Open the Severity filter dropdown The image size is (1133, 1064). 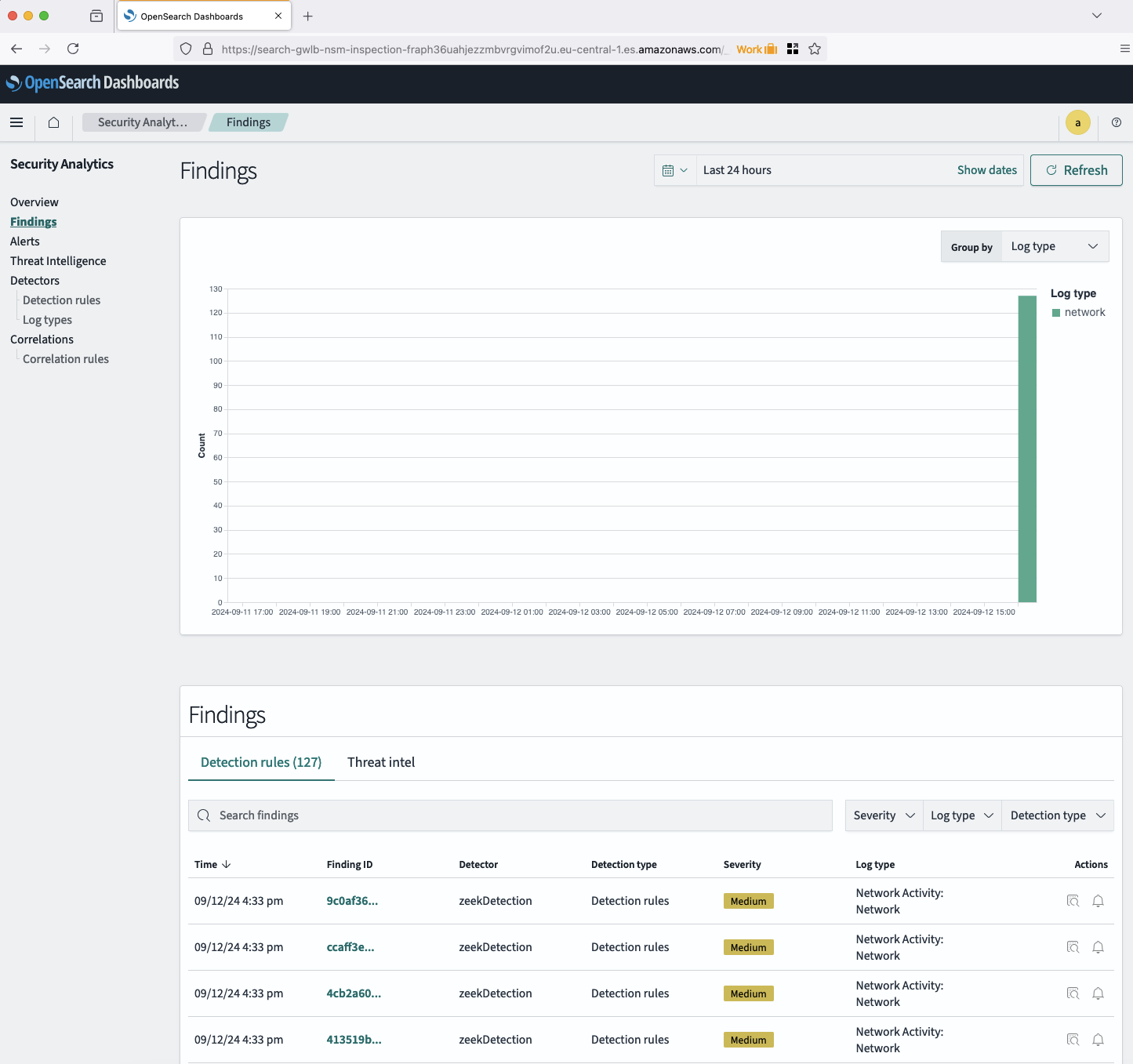(x=884, y=815)
